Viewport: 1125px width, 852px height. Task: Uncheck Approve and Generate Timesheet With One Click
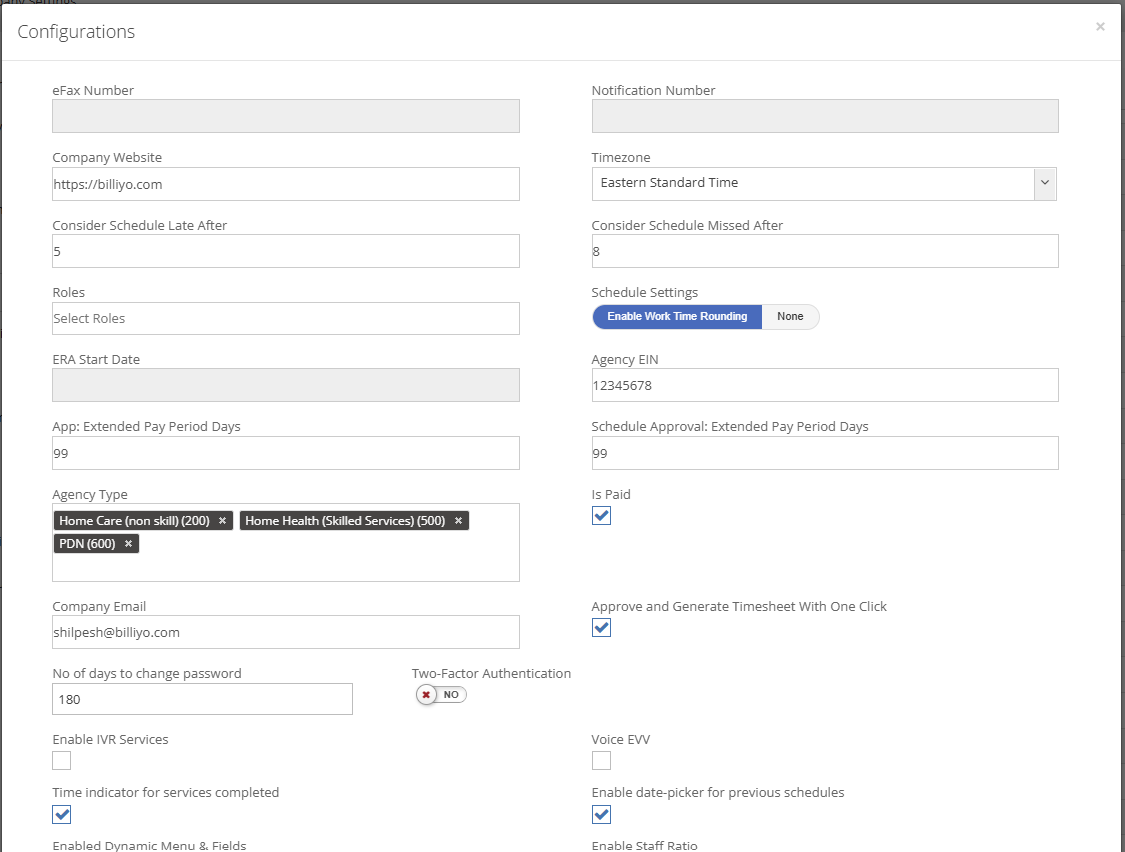click(x=601, y=628)
